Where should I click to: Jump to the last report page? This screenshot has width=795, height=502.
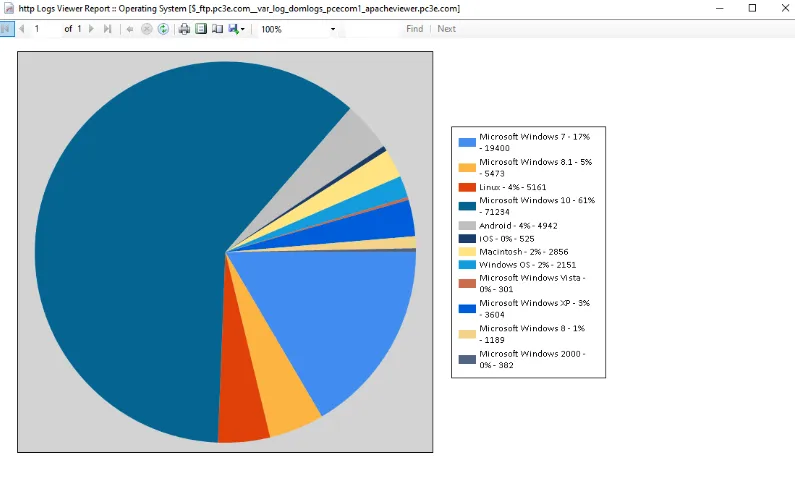click(x=107, y=29)
